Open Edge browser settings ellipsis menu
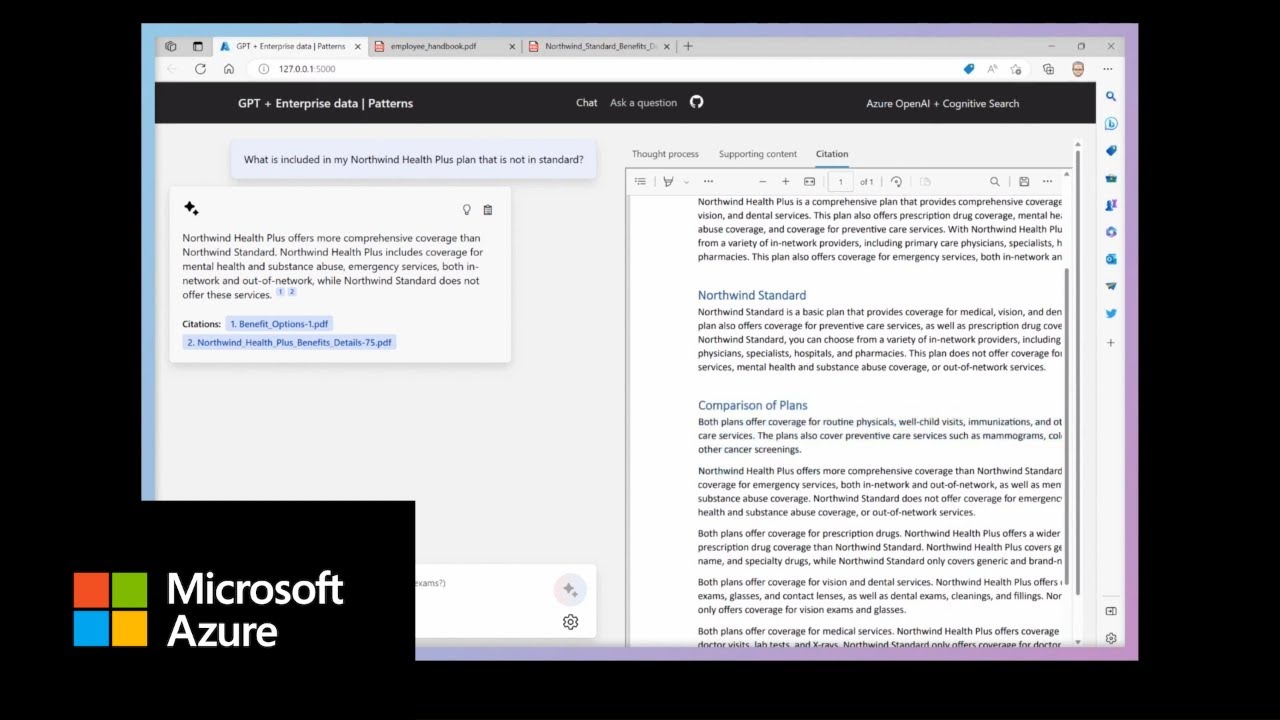Viewport: 1280px width, 720px height. tap(1108, 68)
